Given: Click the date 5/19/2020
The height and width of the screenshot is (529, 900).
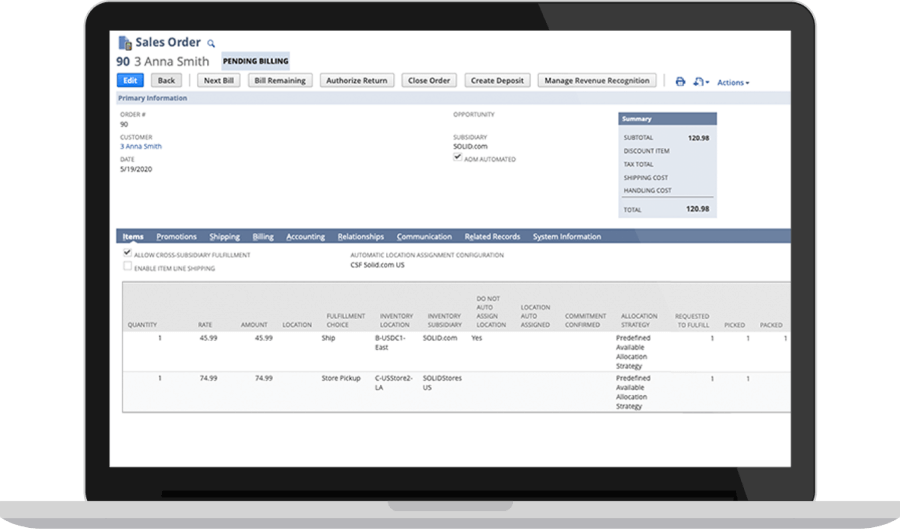Looking at the screenshot, I should [136, 169].
